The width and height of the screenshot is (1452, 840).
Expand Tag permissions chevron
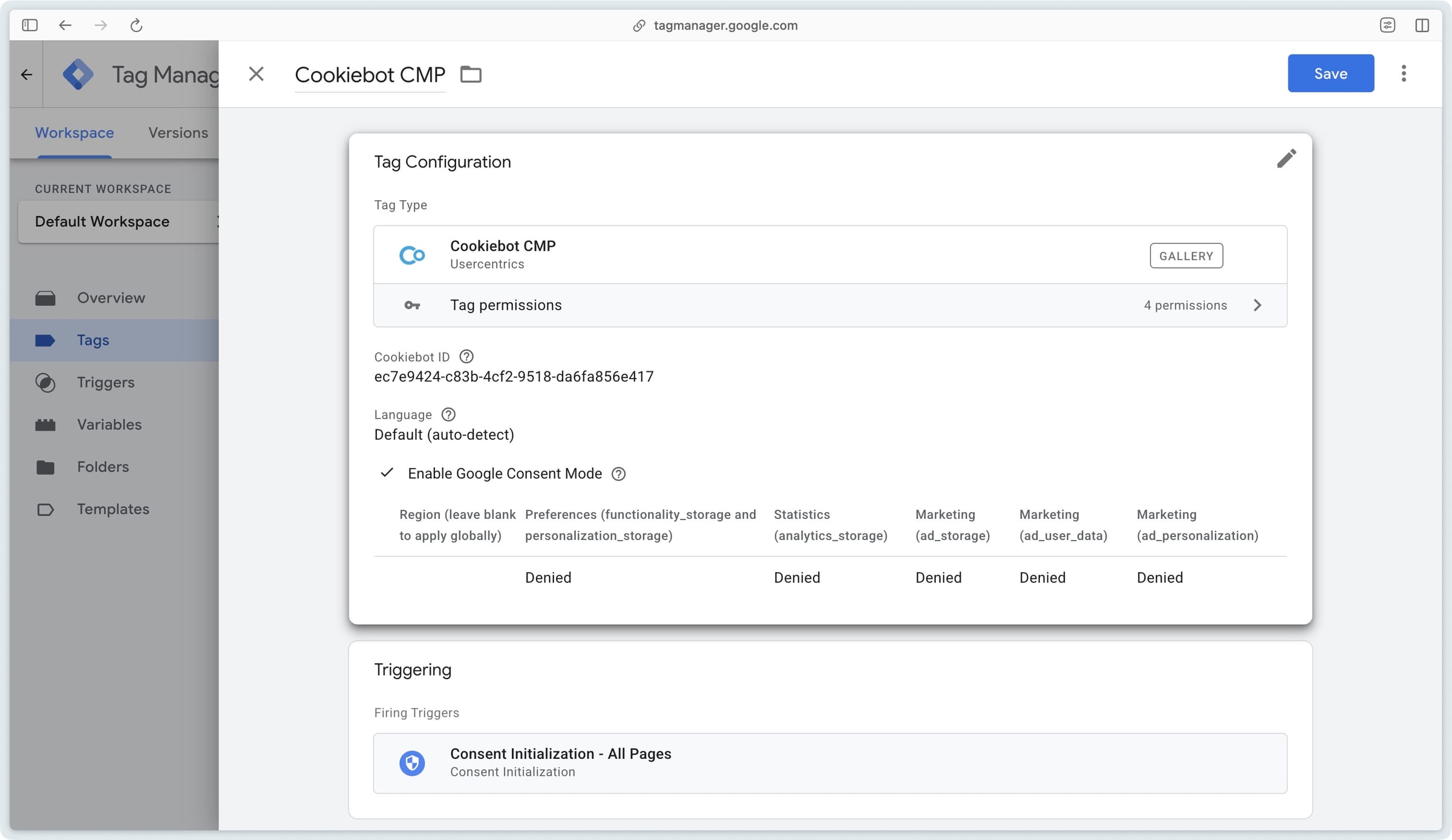[x=1257, y=305]
